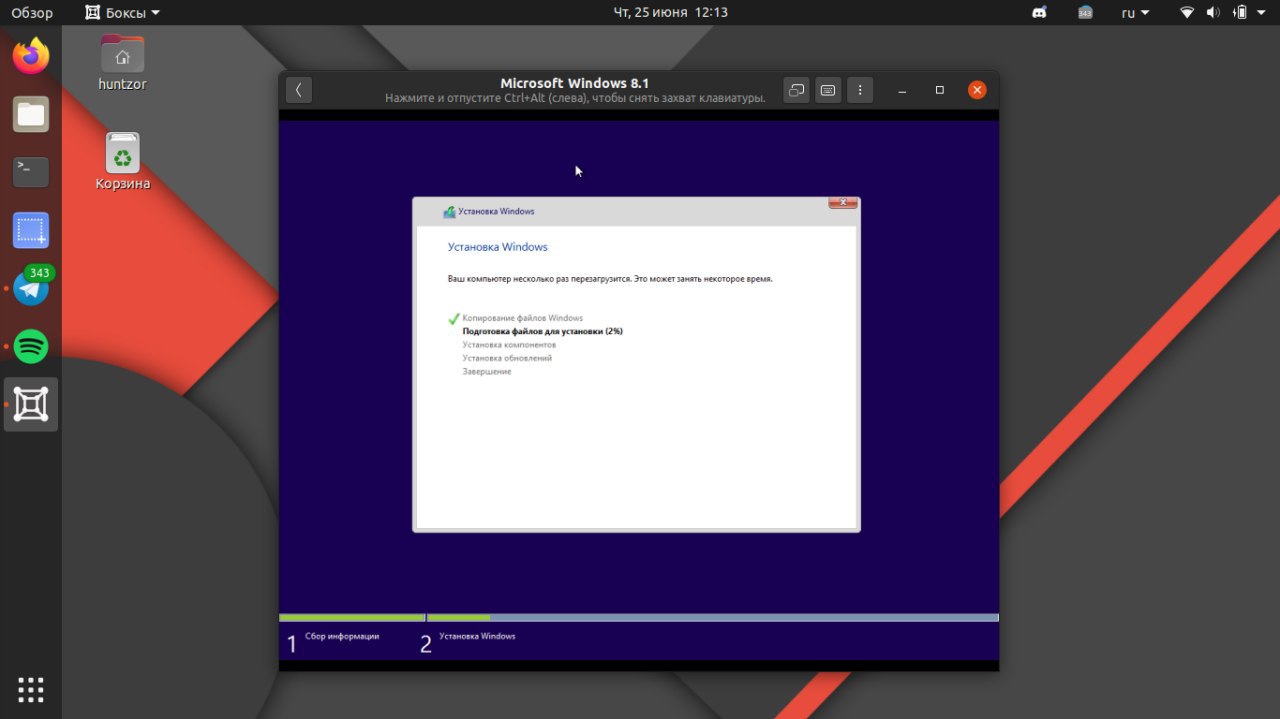Open Telegram with 343 badge
Image resolution: width=1280 pixels, height=719 pixels.
pyautogui.click(x=31, y=289)
